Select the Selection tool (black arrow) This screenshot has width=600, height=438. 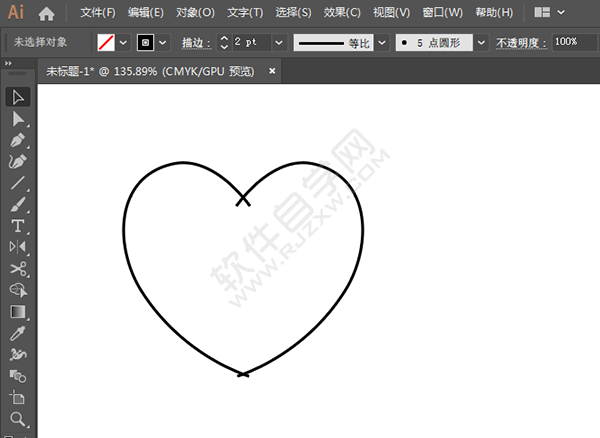(18, 97)
